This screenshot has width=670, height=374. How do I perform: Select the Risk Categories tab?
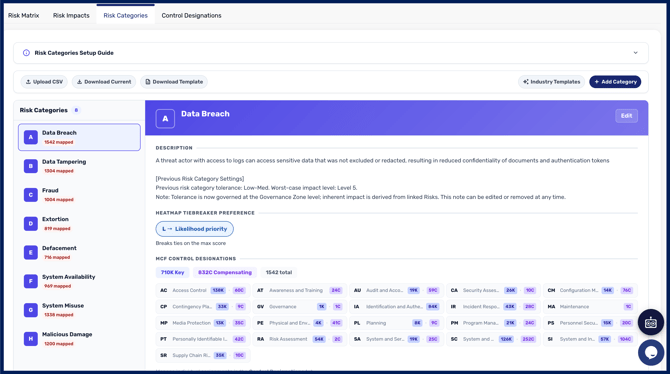tap(126, 15)
